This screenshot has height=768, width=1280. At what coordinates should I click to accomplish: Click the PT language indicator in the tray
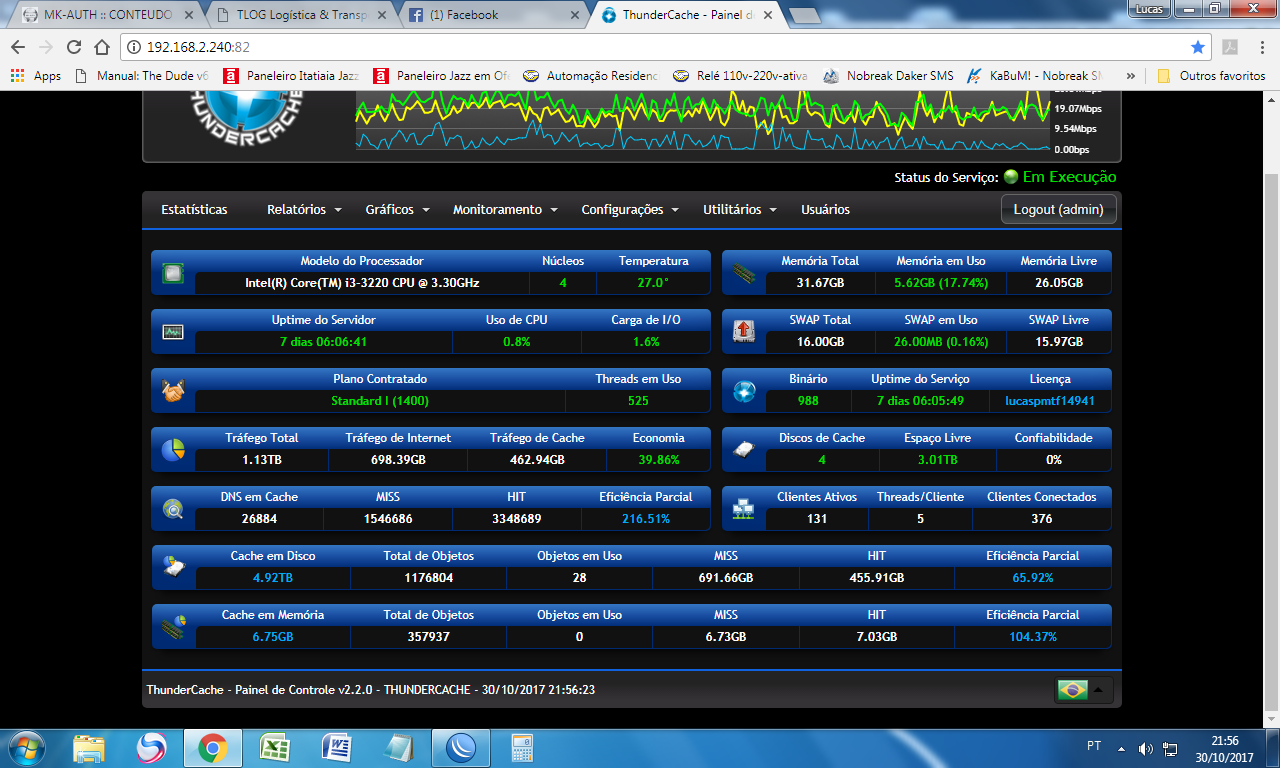tap(1094, 747)
